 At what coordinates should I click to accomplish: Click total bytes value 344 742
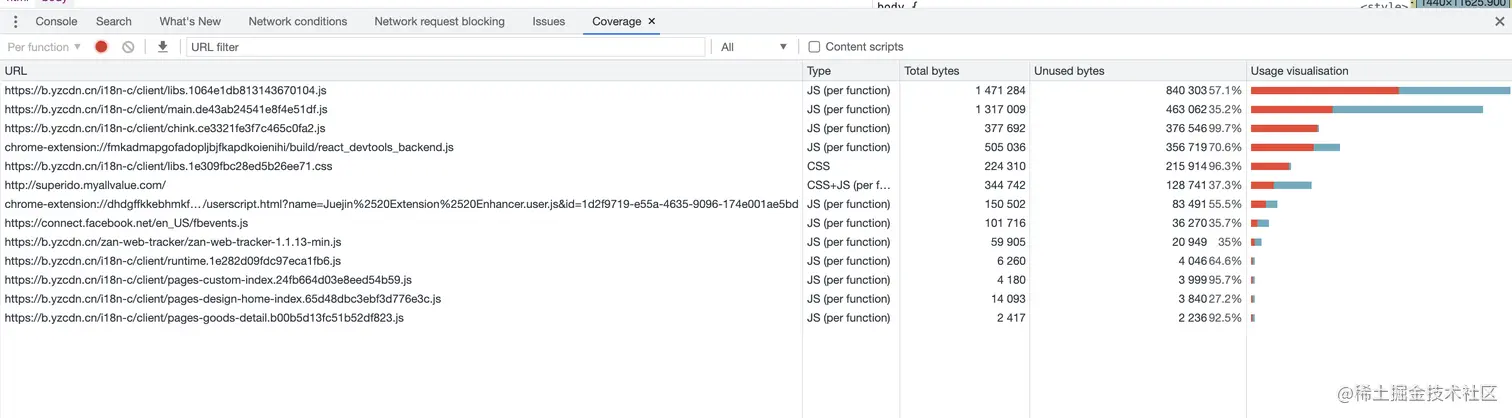tap(1006, 185)
